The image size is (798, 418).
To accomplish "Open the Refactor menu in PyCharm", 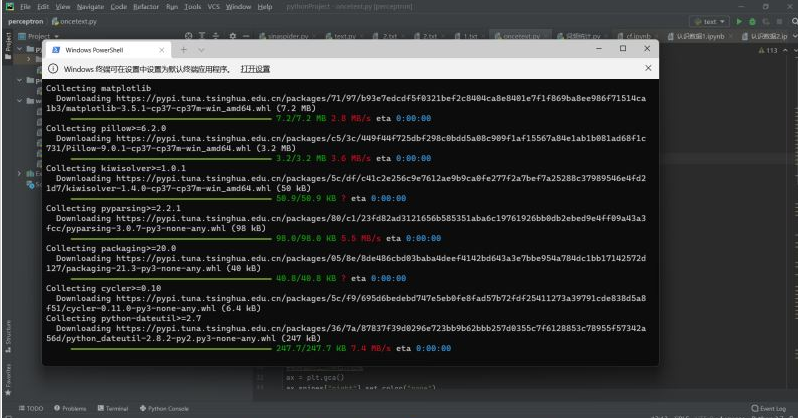I will pos(146,7).
